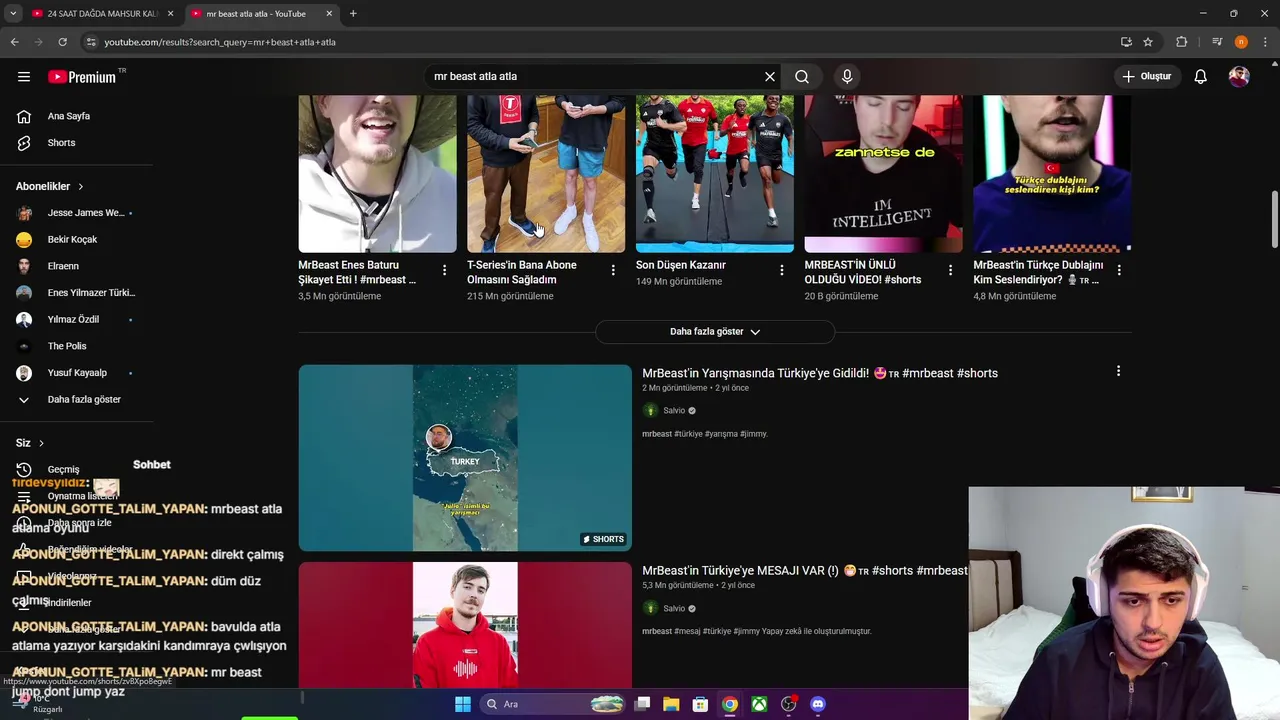The width and height of the screenshot is (1280, 720).
Task: Play the MESAJI VAR video thumbnail
Action: (465, 625)
